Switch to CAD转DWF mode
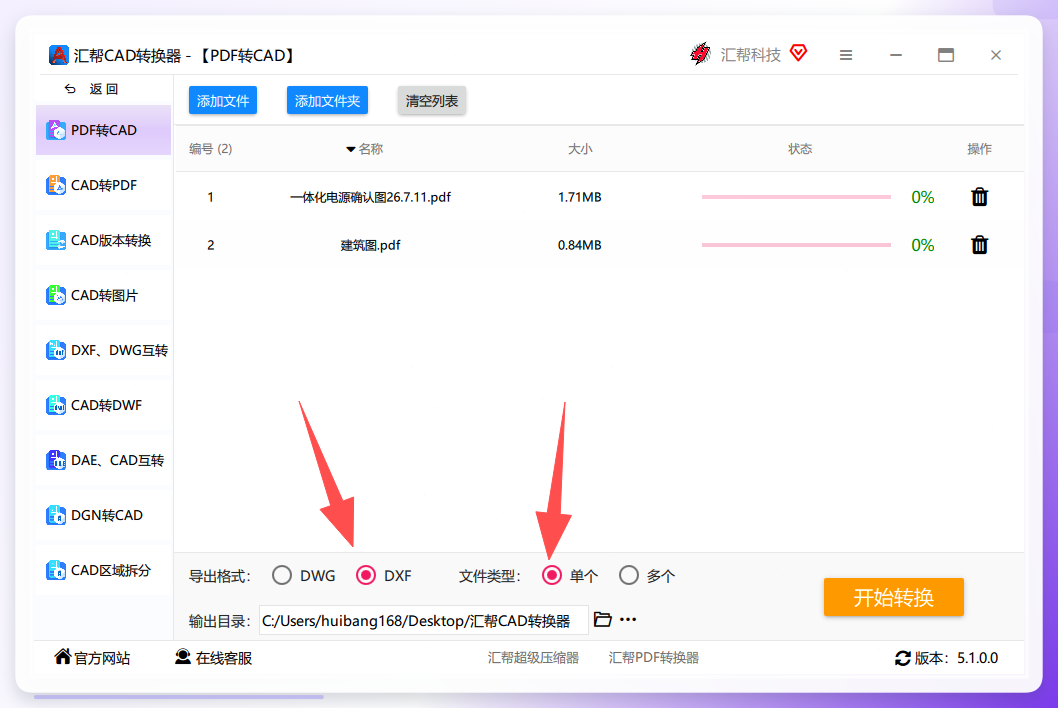The width and height of the screenshot is (1058, 708). 104,405
